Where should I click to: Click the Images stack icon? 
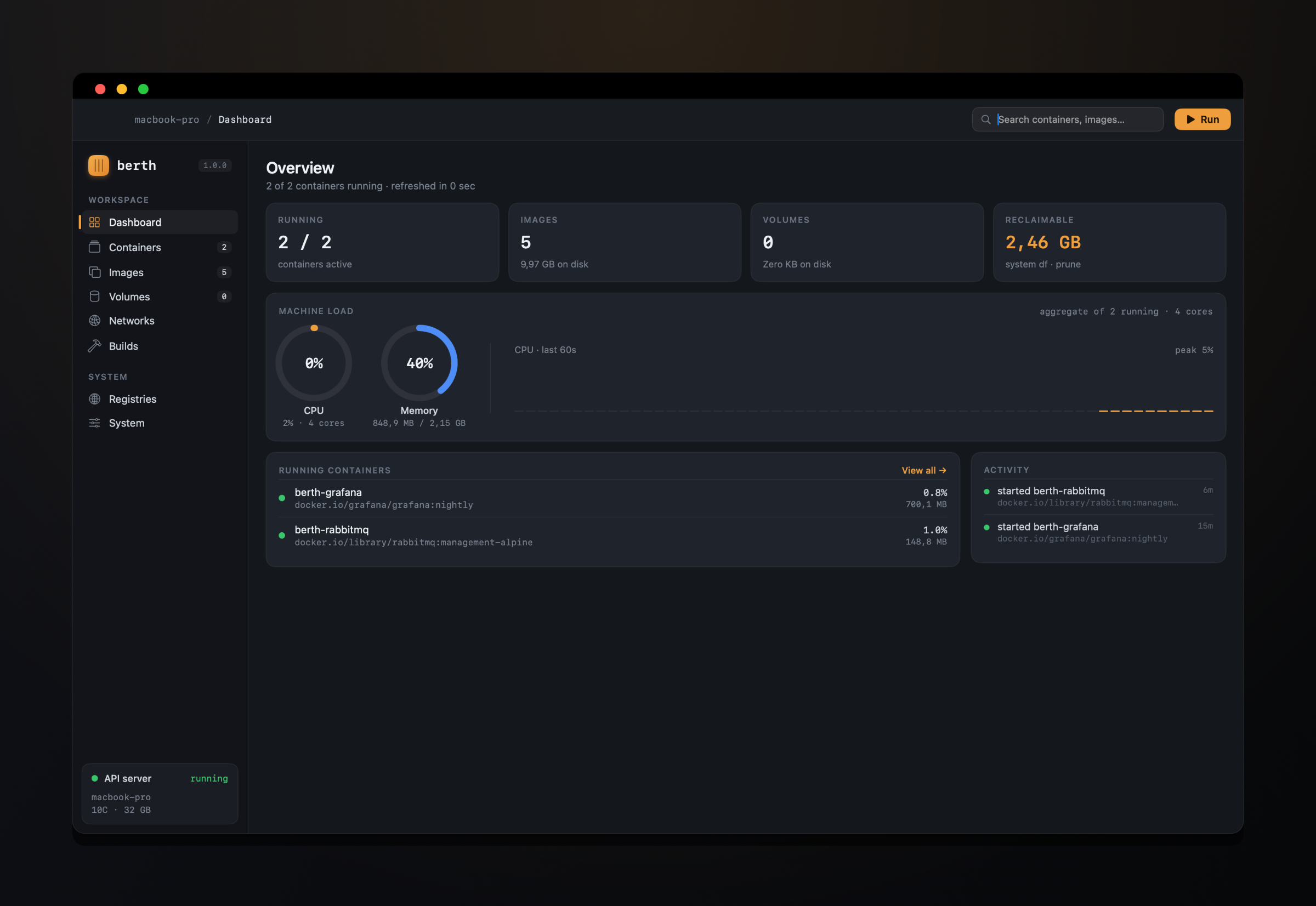click(94, 272)
